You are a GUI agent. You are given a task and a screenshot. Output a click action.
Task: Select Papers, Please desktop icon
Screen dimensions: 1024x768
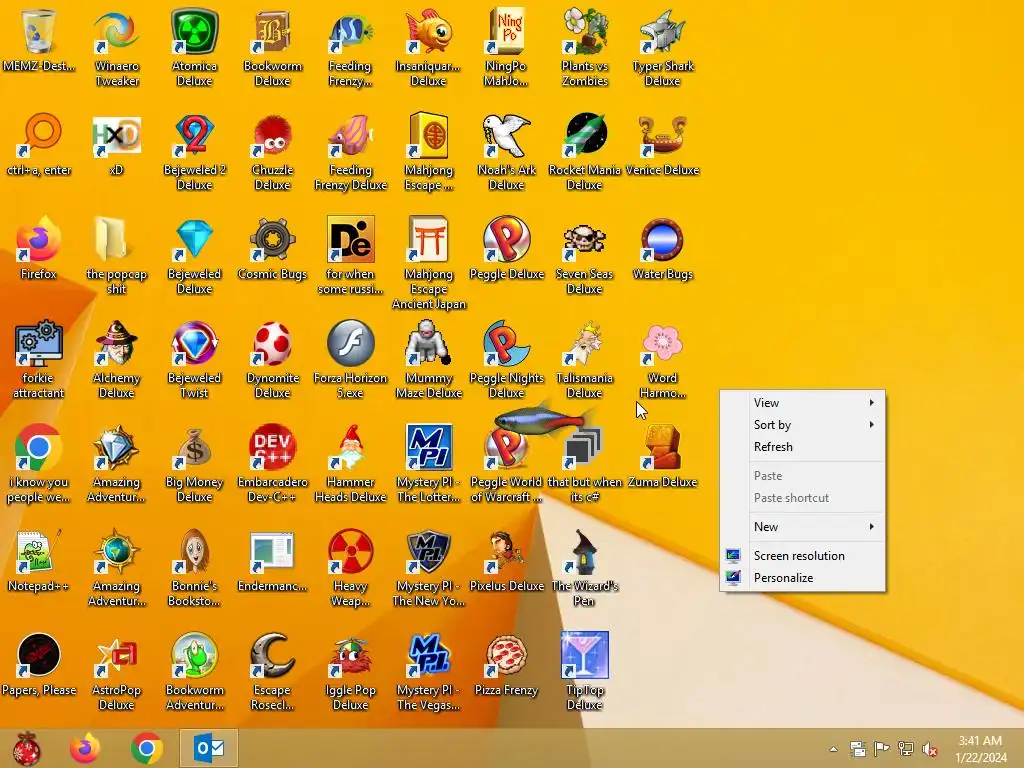pos(39,655)
